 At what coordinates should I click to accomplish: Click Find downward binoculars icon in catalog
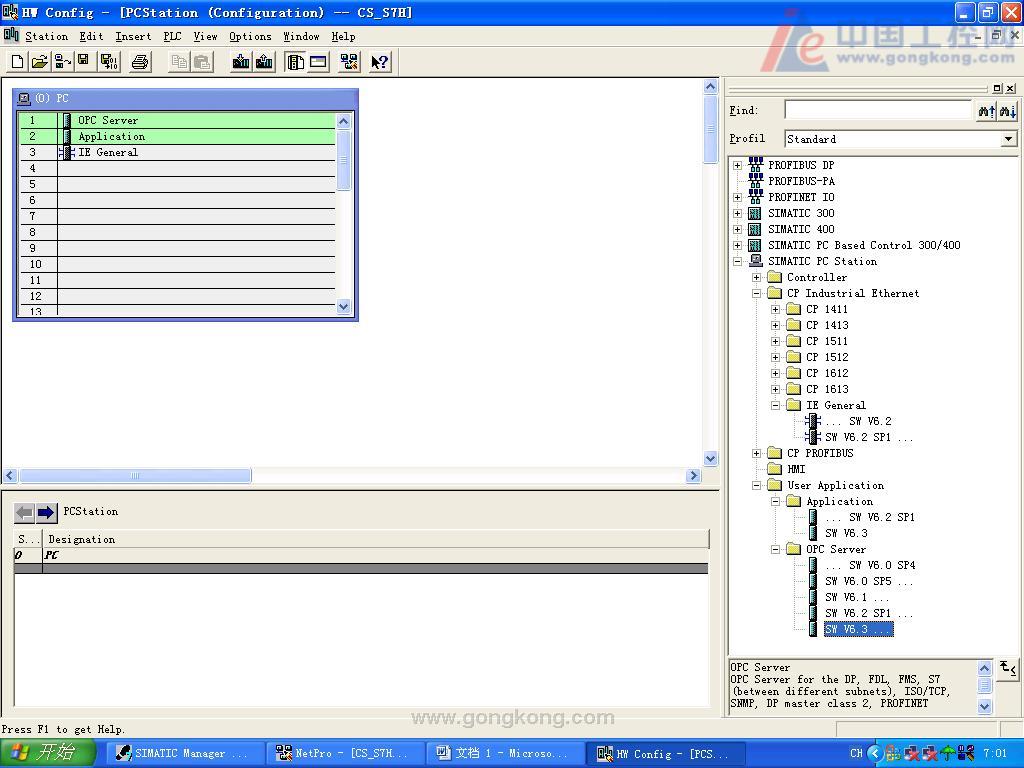tap(1008, 112)
